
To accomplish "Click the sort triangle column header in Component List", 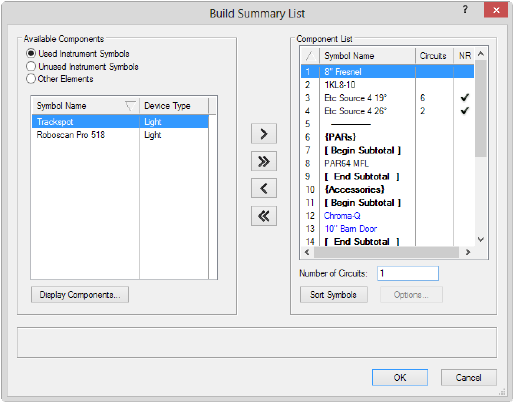I will (310, 56).
